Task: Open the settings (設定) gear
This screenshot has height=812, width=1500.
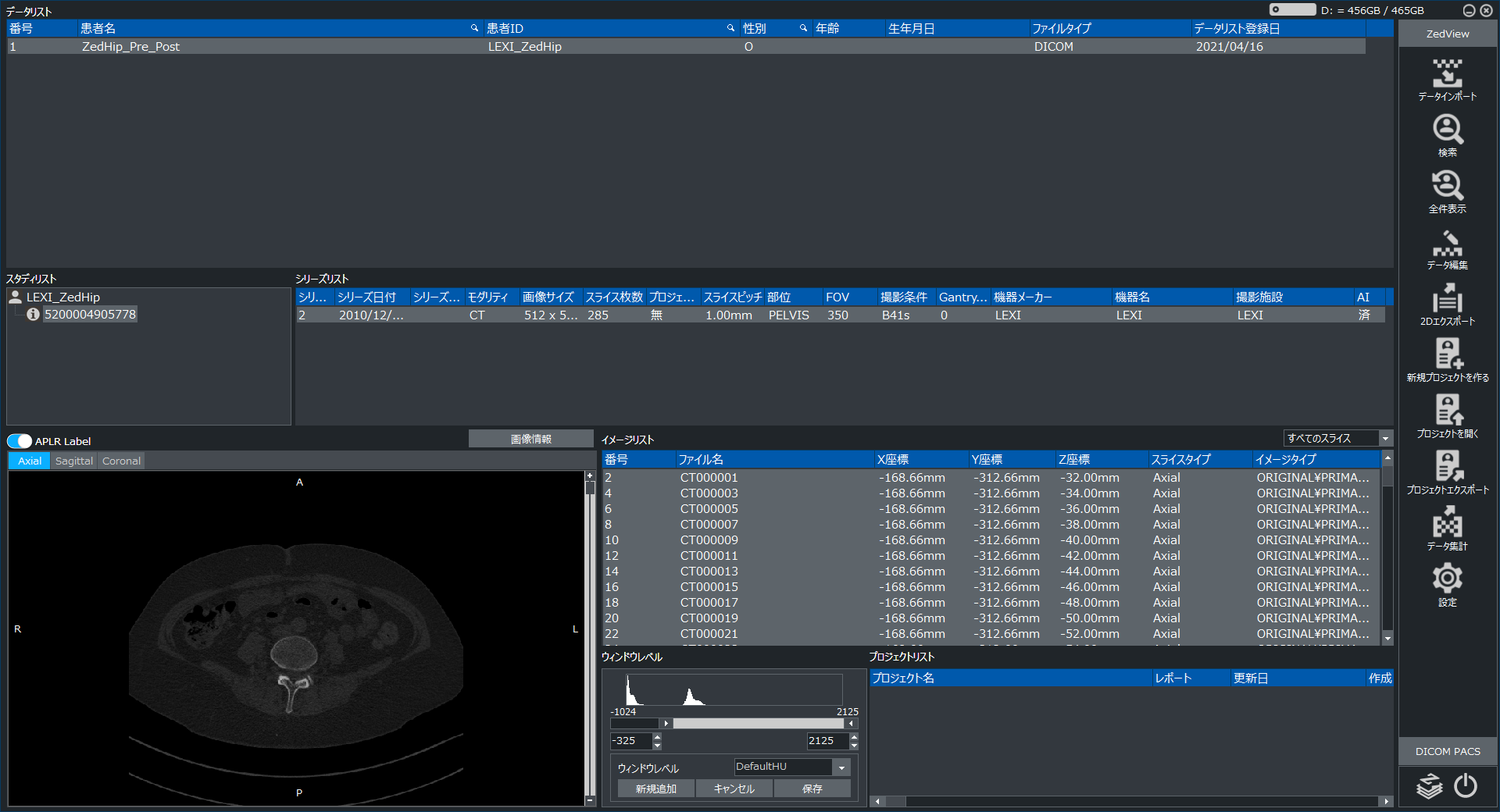Action: [1447, 586]
